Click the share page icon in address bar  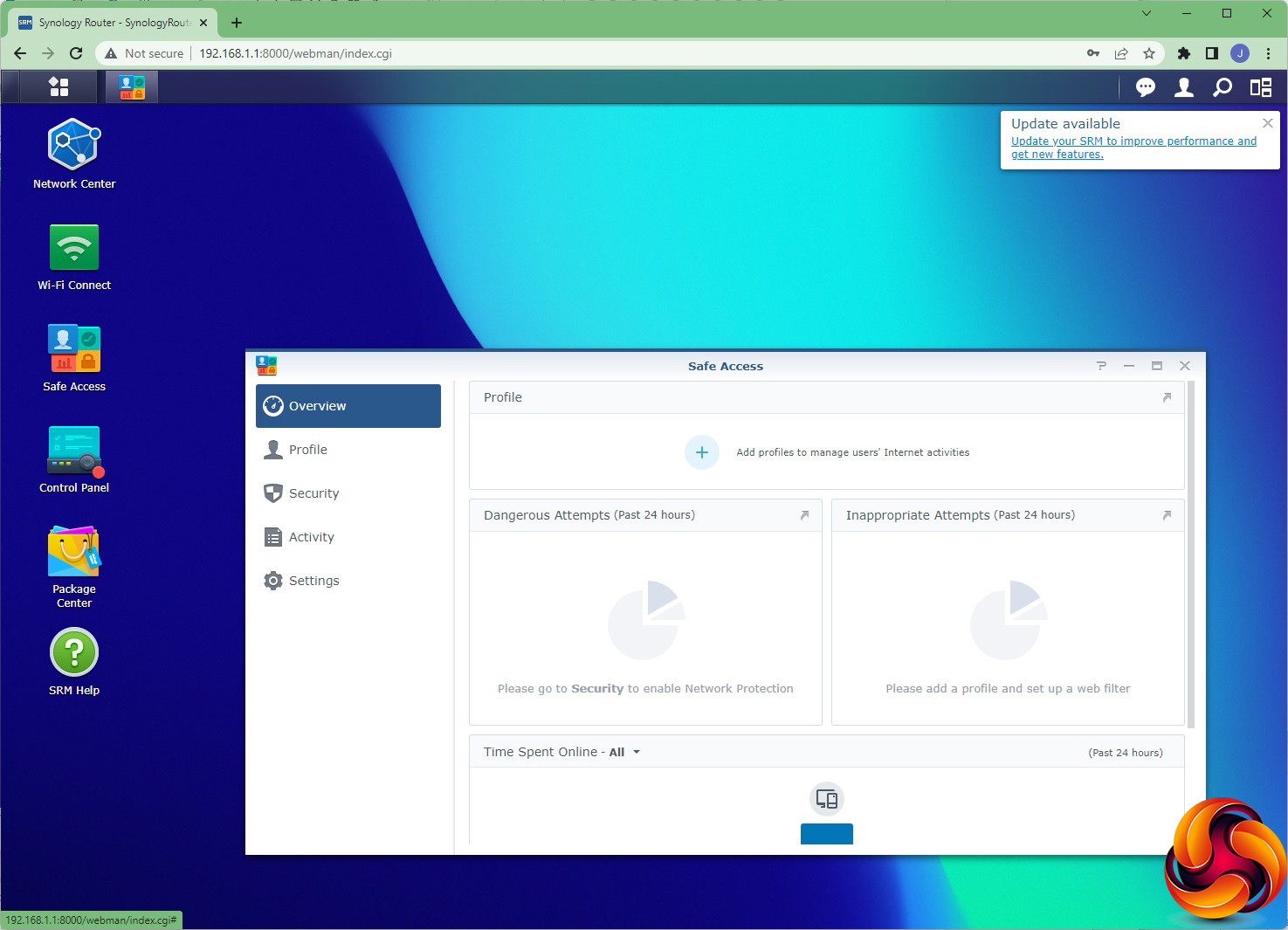click(1121, 53)
